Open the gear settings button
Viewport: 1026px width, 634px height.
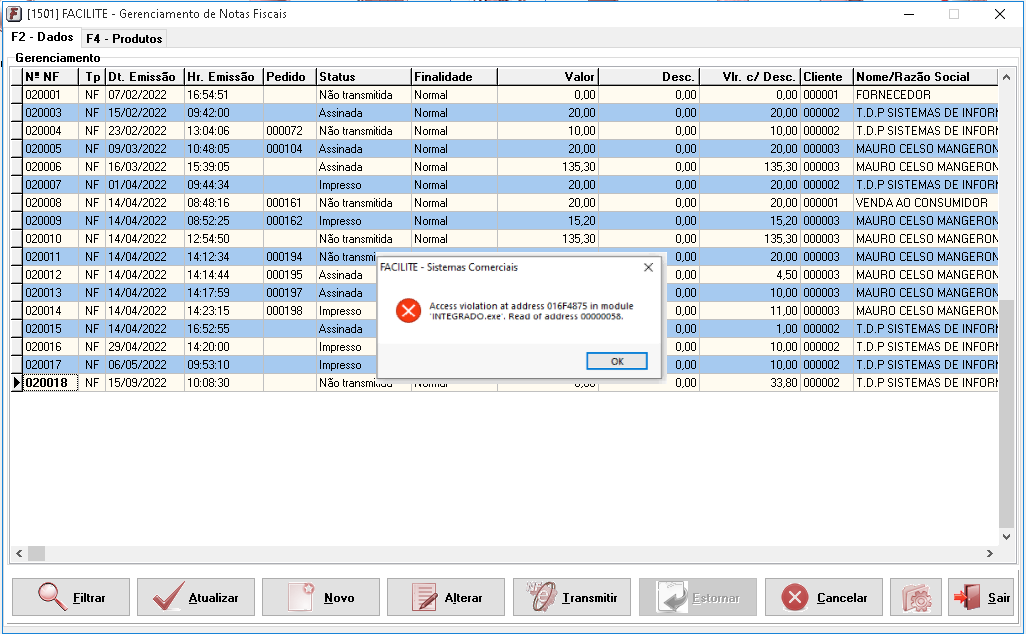point(915,597)
